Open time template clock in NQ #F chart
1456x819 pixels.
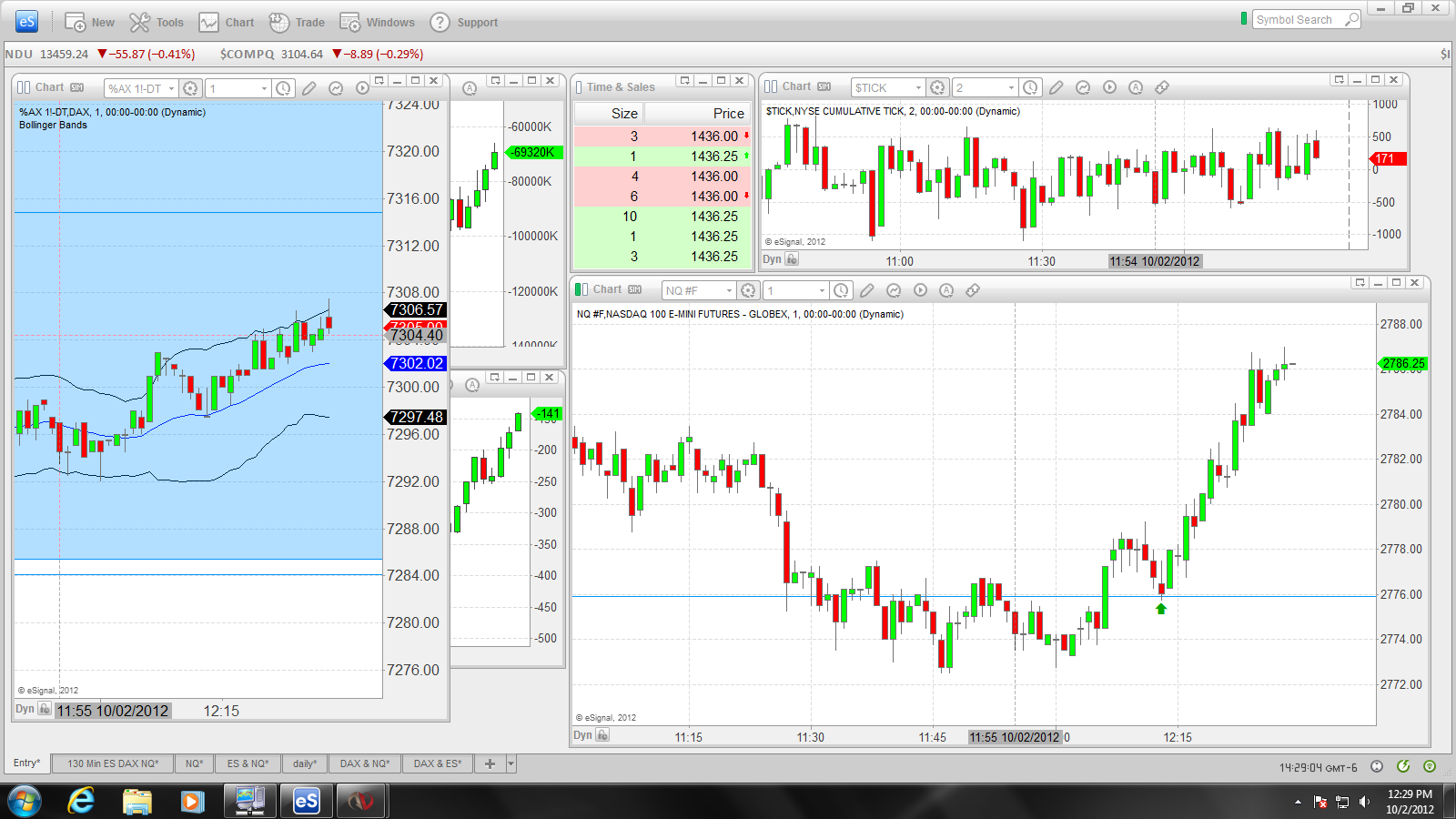click(841, 290)
